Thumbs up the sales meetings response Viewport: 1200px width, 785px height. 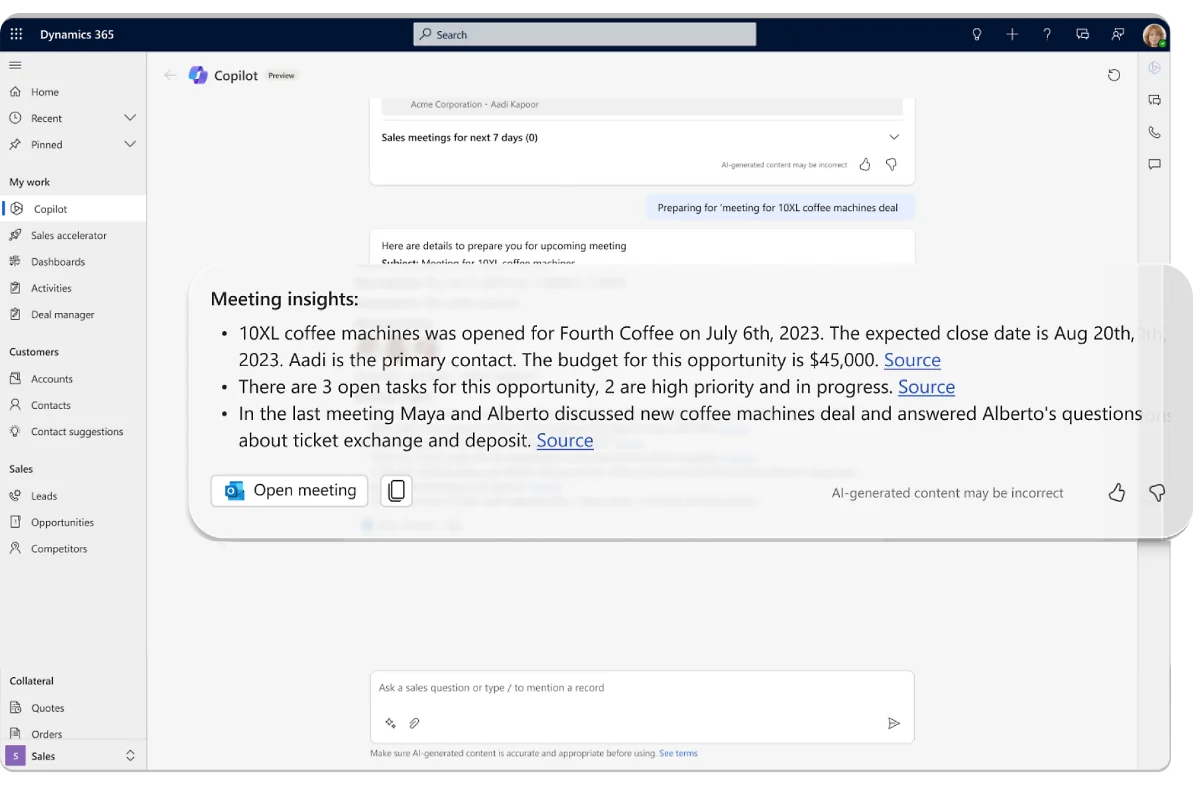(865, 164)
